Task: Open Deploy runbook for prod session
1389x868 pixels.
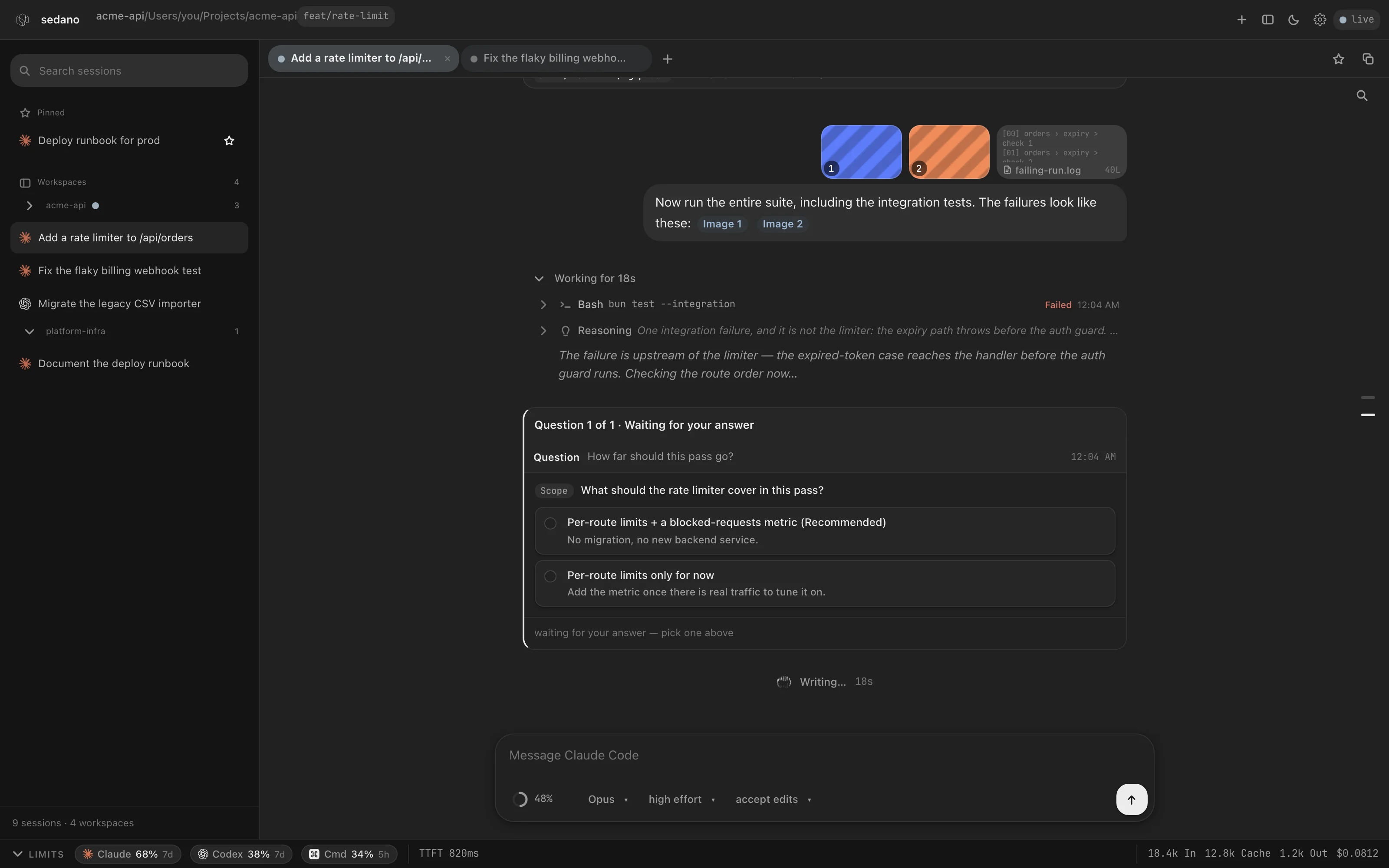Action: click(129, 141)
